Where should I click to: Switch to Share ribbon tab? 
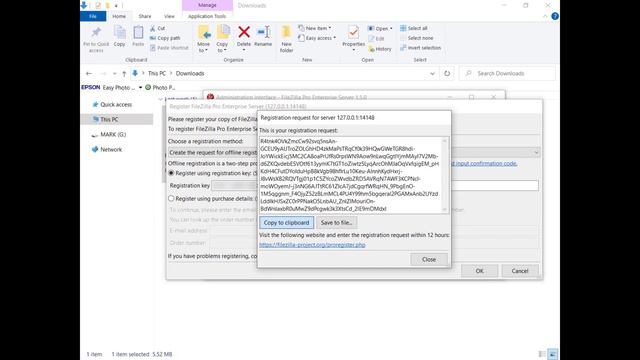(145, 16)
